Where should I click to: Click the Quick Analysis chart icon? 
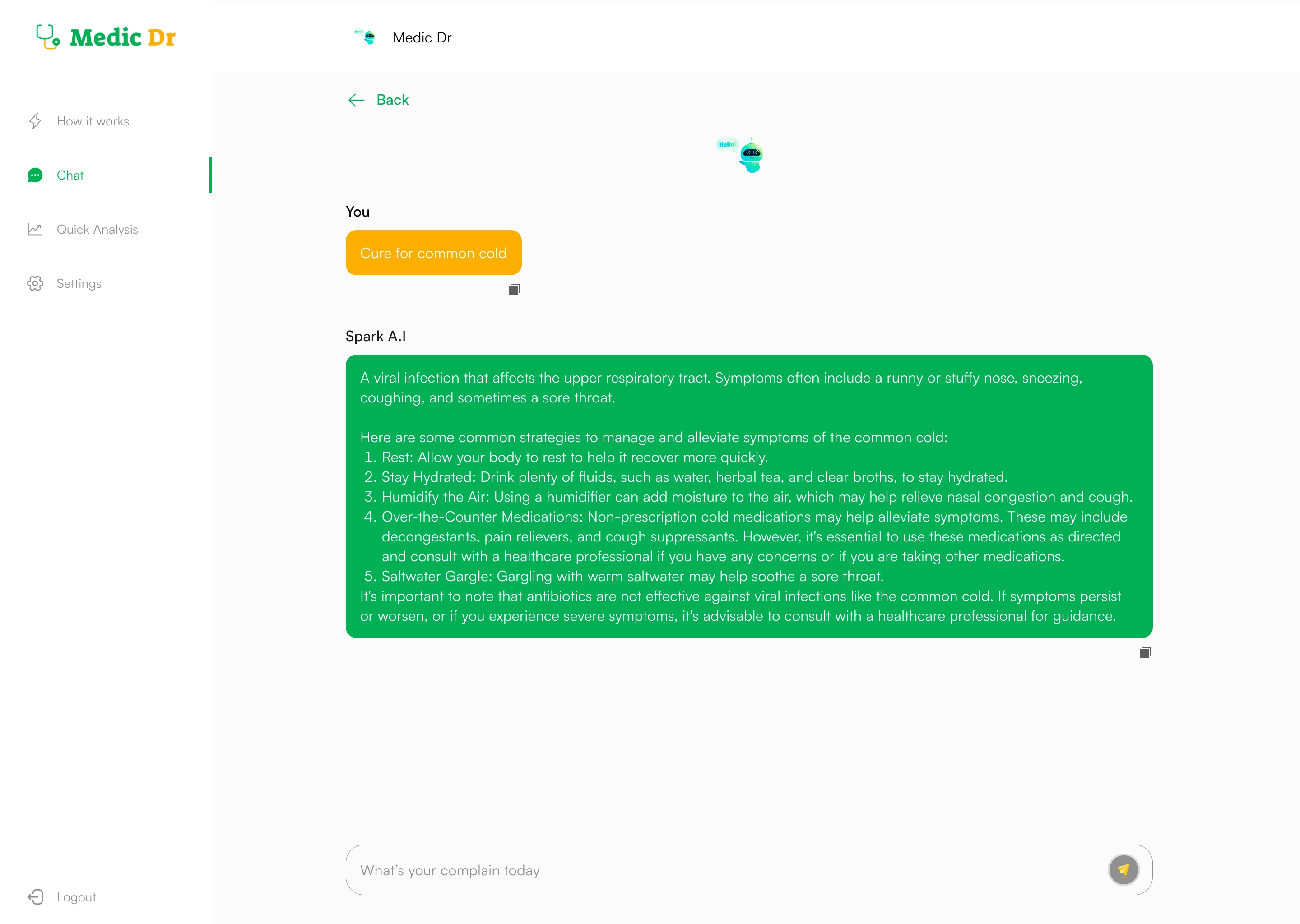tap(35, 229)
